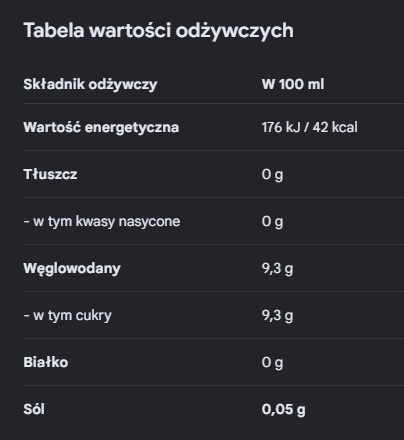The width and height of the screenshot is (404, 440).
Task: Click the Białko value '0 g'
Action: pos(272,363)
